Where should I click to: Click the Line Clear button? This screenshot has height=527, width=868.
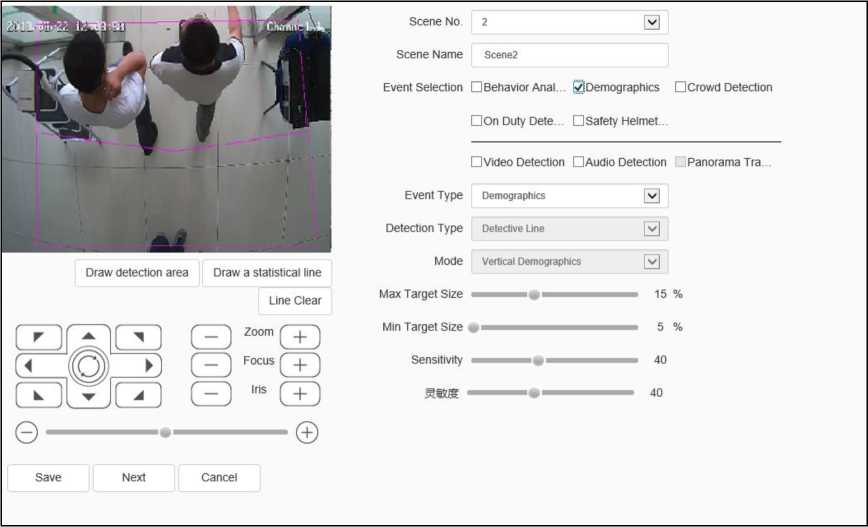pos(294,301)
